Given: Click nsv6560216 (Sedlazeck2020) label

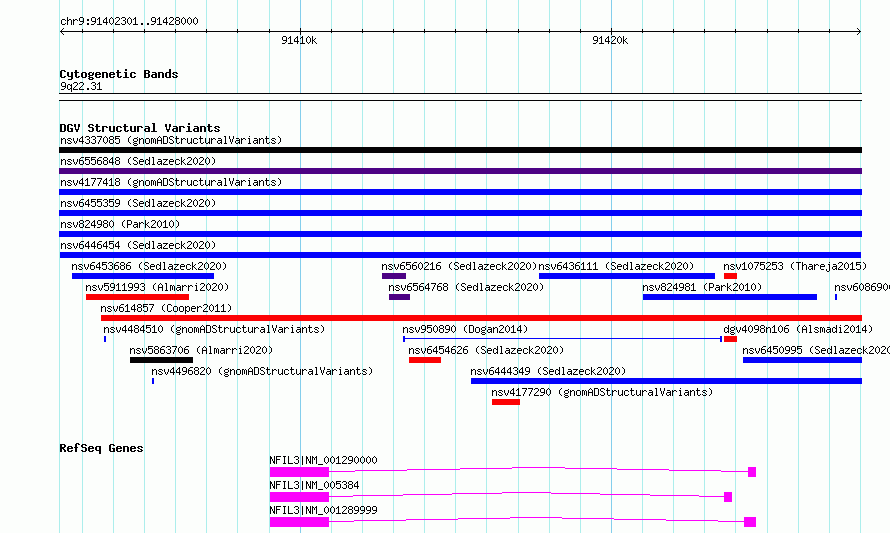Looking at the screenshot, I should [459, 266].
